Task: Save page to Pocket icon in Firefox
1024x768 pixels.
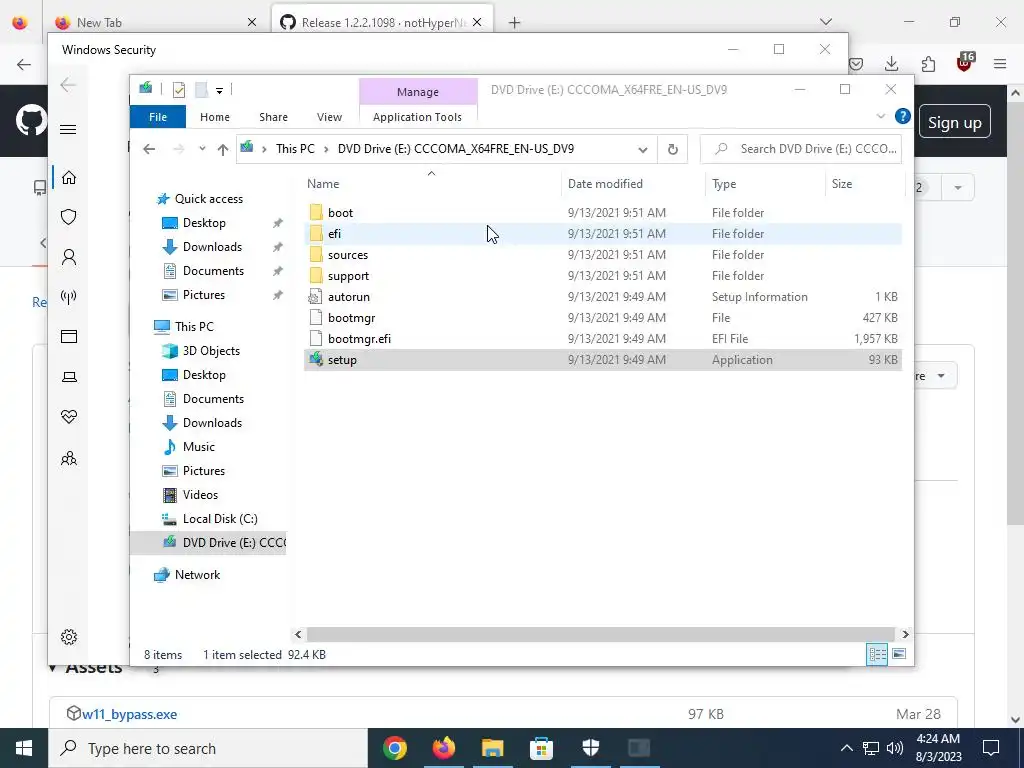Action: 856,63
